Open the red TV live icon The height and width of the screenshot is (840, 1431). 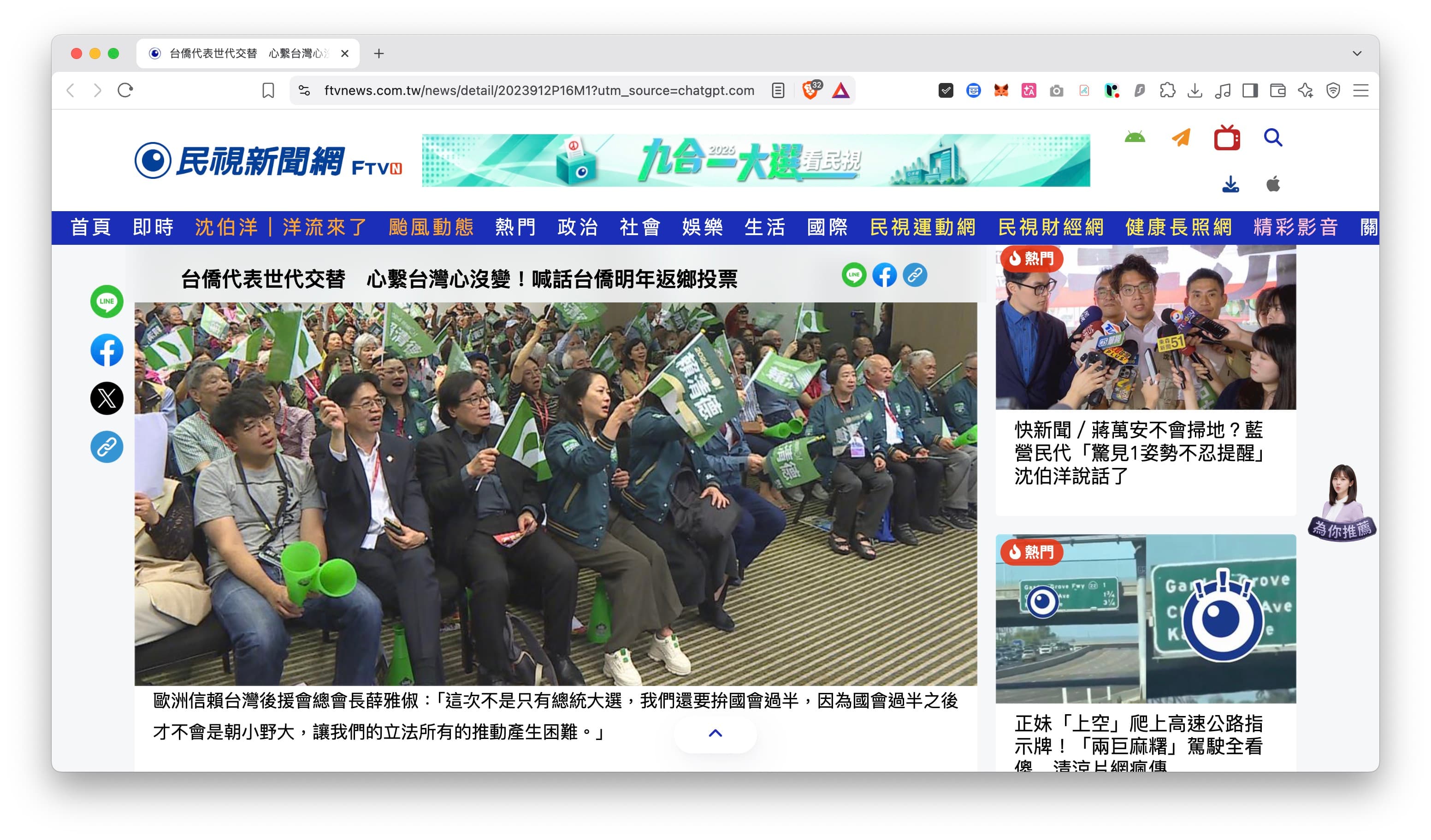tap(1227, 137)
